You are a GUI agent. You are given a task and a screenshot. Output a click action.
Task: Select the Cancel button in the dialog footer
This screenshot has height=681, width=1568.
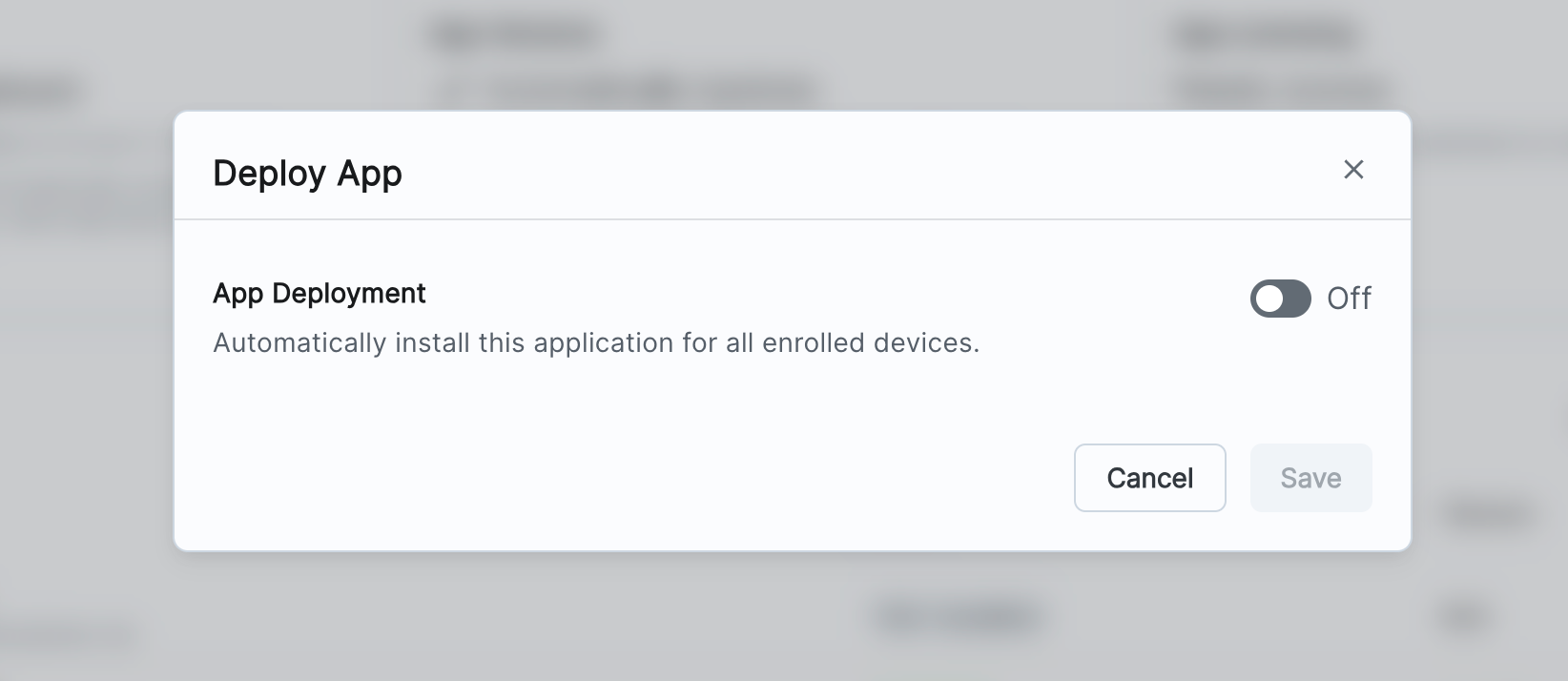[1149, 478]
